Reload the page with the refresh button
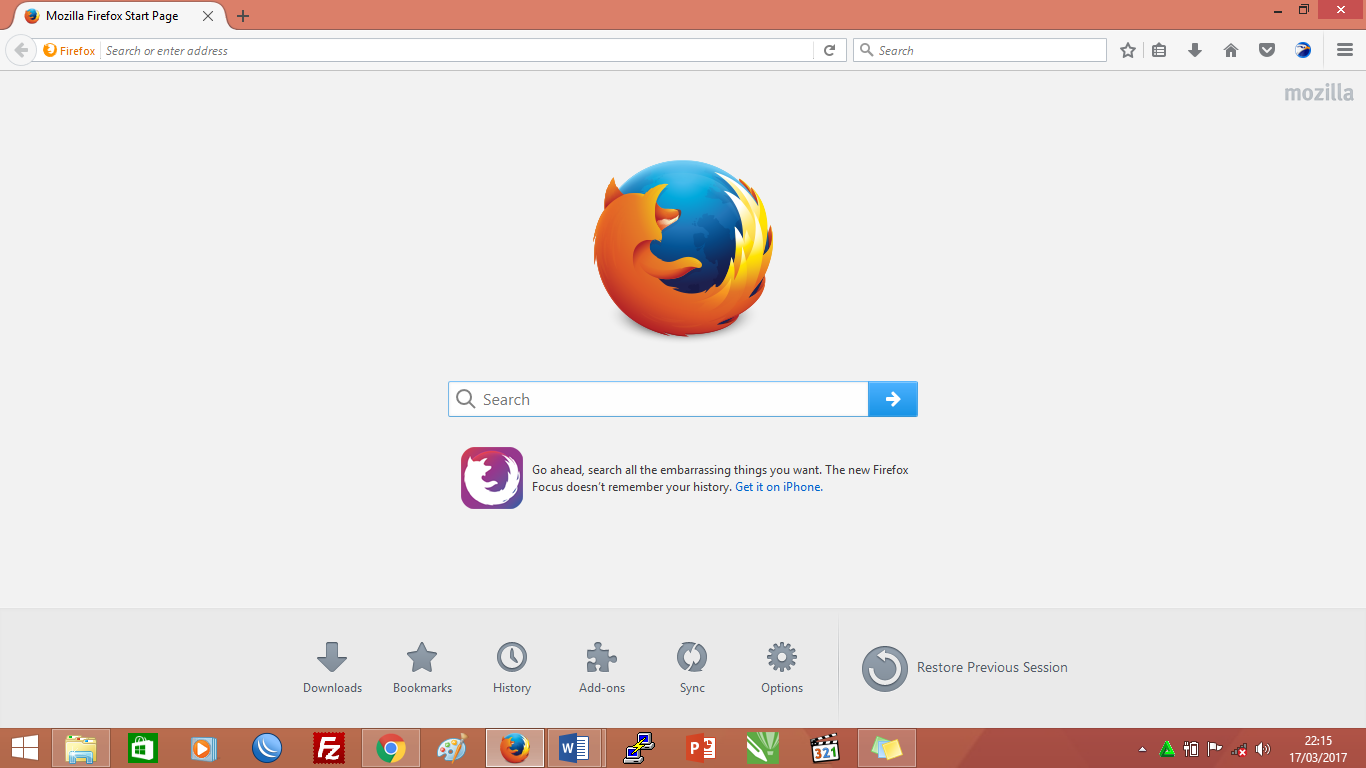The height and width of the screenshot is (768, 1366). (829, 50)
